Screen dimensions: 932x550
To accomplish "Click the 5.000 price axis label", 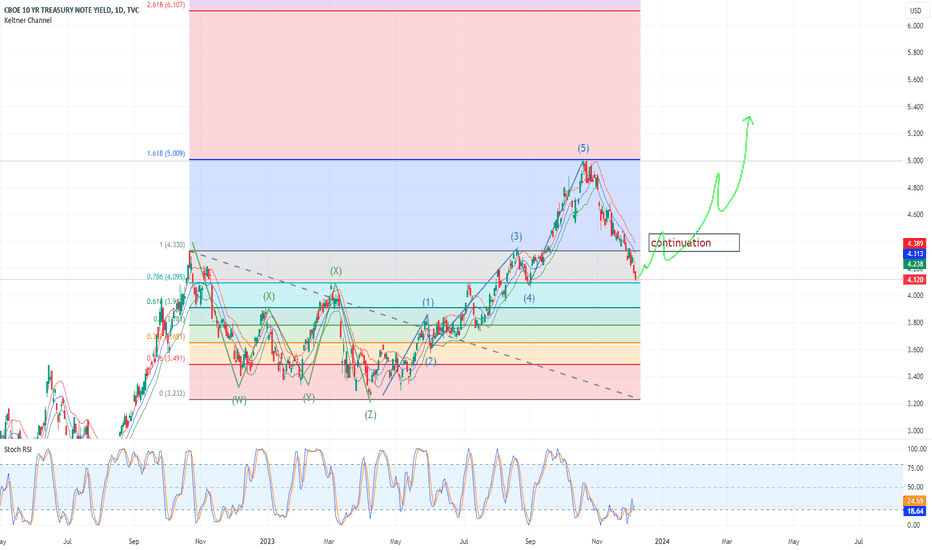I will pyautogui.click(x=915, y=161).
